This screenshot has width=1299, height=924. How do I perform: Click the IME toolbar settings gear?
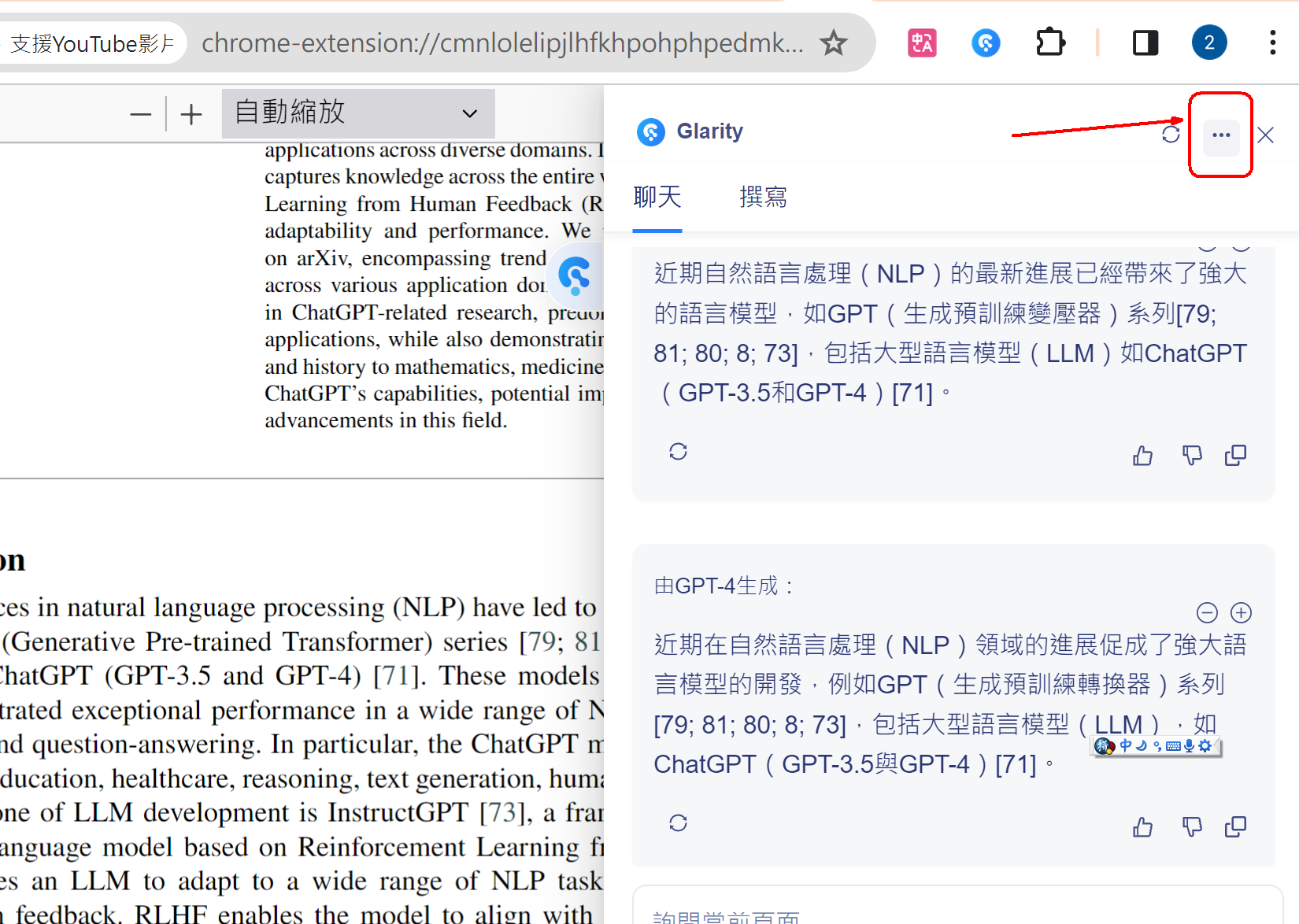tap(1205, 745)
